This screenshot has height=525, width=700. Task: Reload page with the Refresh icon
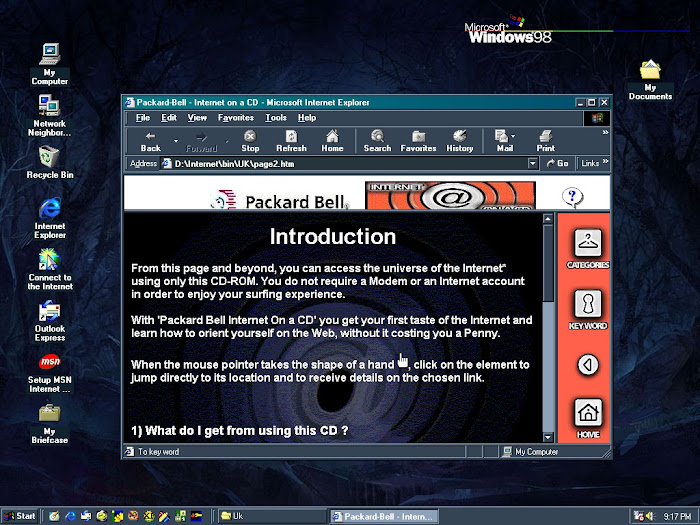tap(291, 141)
